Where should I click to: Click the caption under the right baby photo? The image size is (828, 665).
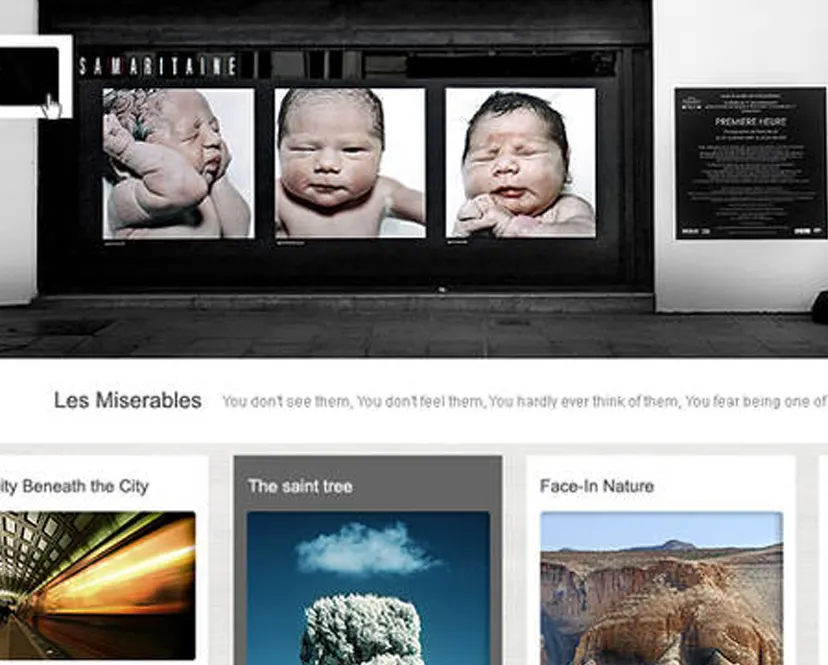tap(459, 242)
